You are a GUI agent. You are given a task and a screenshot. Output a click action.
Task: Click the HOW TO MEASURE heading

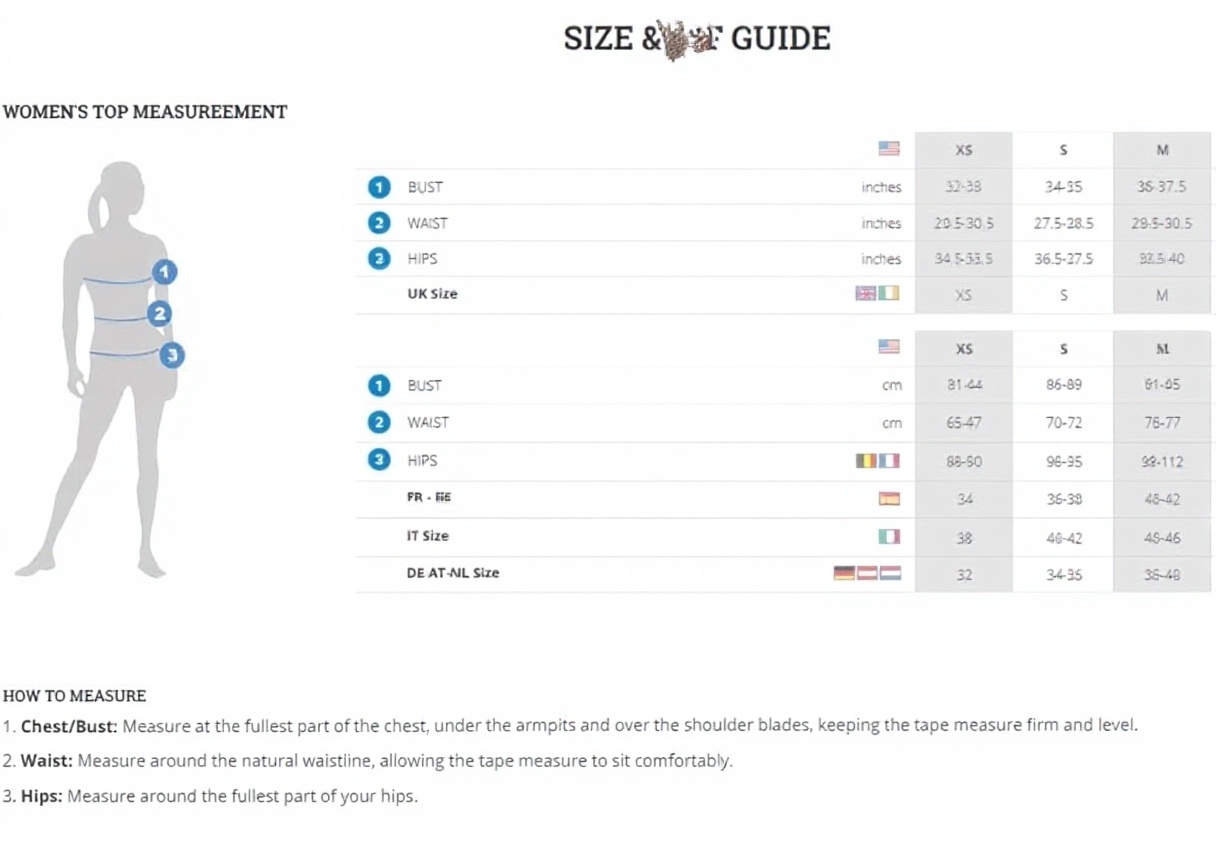click(x=75, y=696)
